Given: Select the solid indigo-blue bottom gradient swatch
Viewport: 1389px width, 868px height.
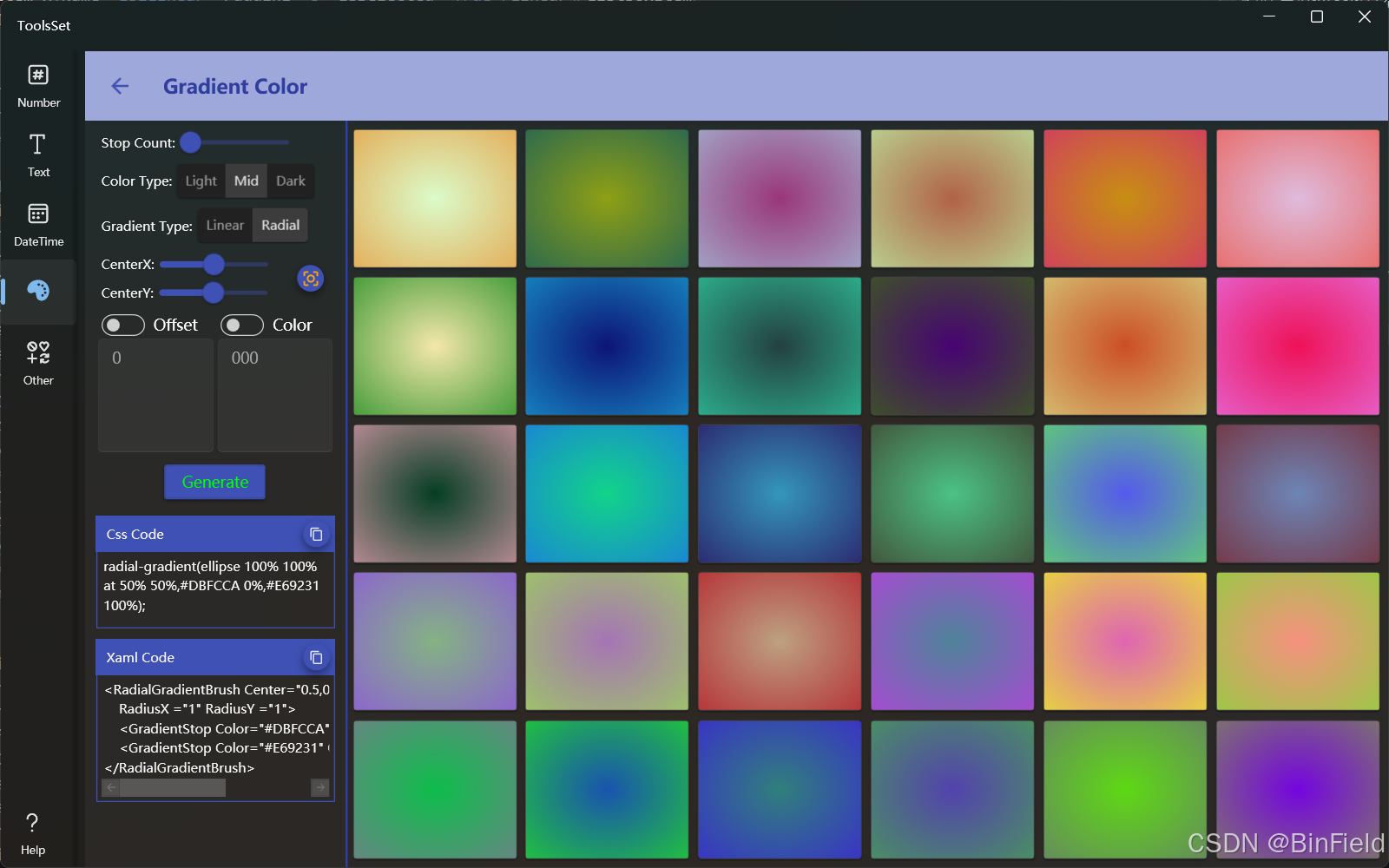Looking at the screenshot, I should tap(780, 790).
